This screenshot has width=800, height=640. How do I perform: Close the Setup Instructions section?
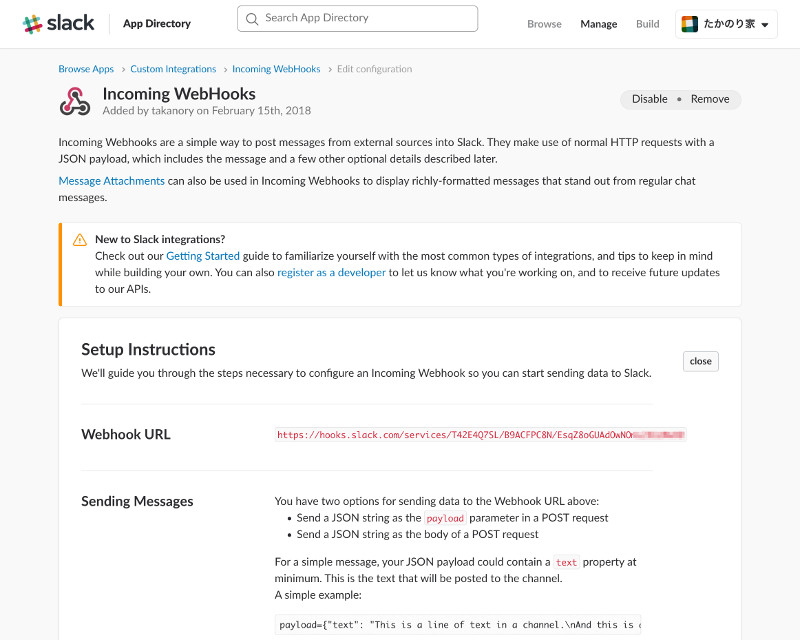tap(701, 361)
